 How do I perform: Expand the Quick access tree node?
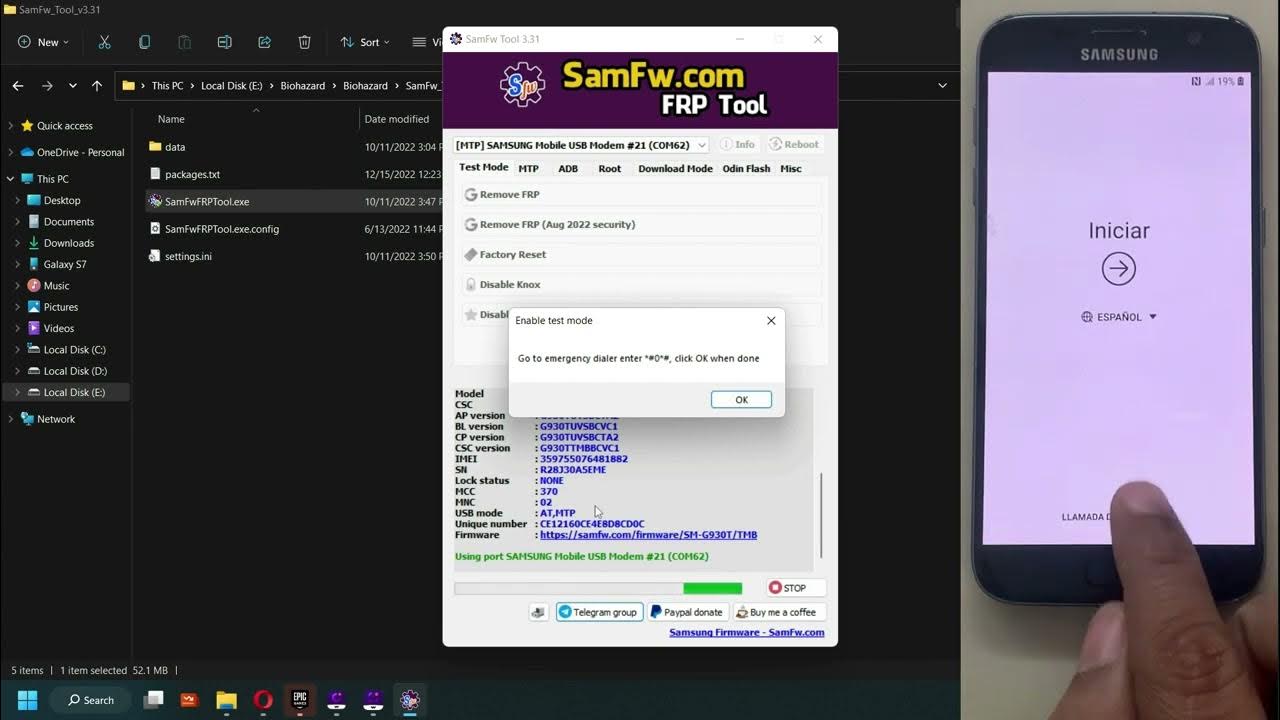coord(10,126)
